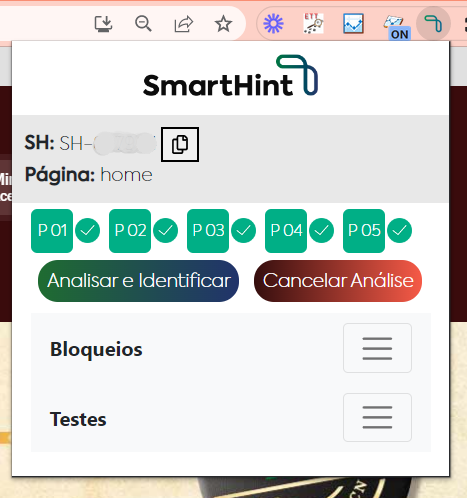Bookmark page with the star icon
The image size is (467, 498).
pos(223,24)
